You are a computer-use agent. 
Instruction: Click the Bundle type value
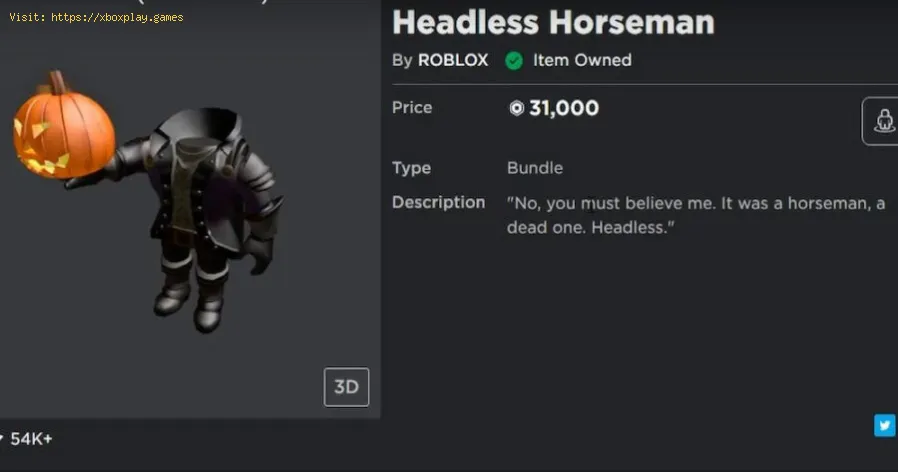[535, 168]
